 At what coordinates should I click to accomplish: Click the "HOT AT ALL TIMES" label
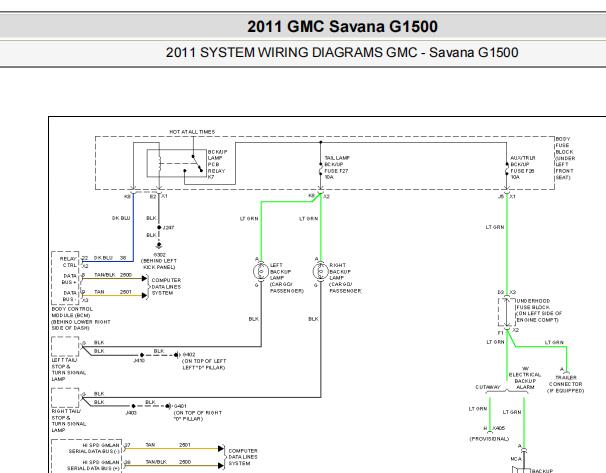(192, 132)
